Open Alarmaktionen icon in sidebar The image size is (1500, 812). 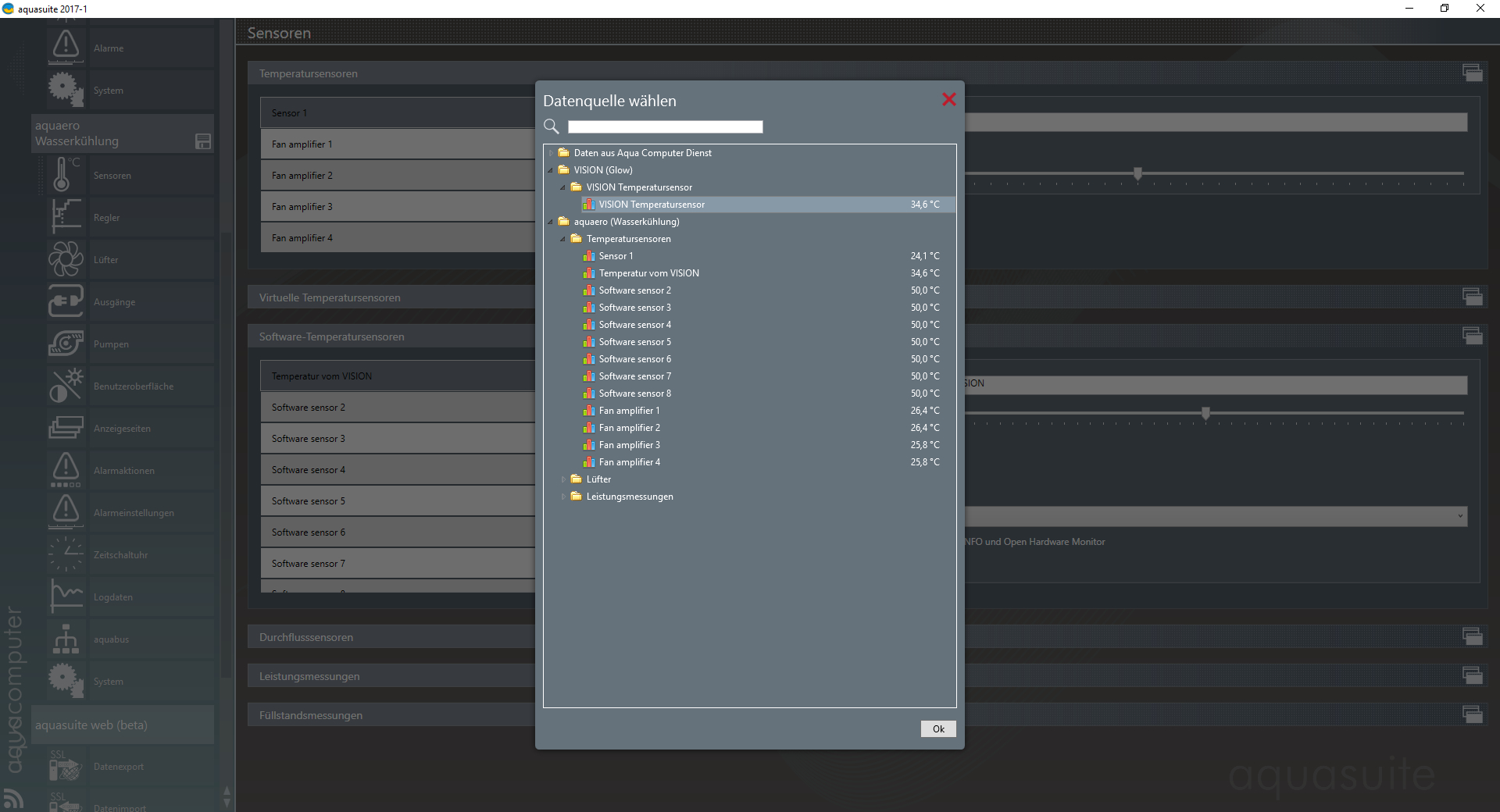point(66,470)
